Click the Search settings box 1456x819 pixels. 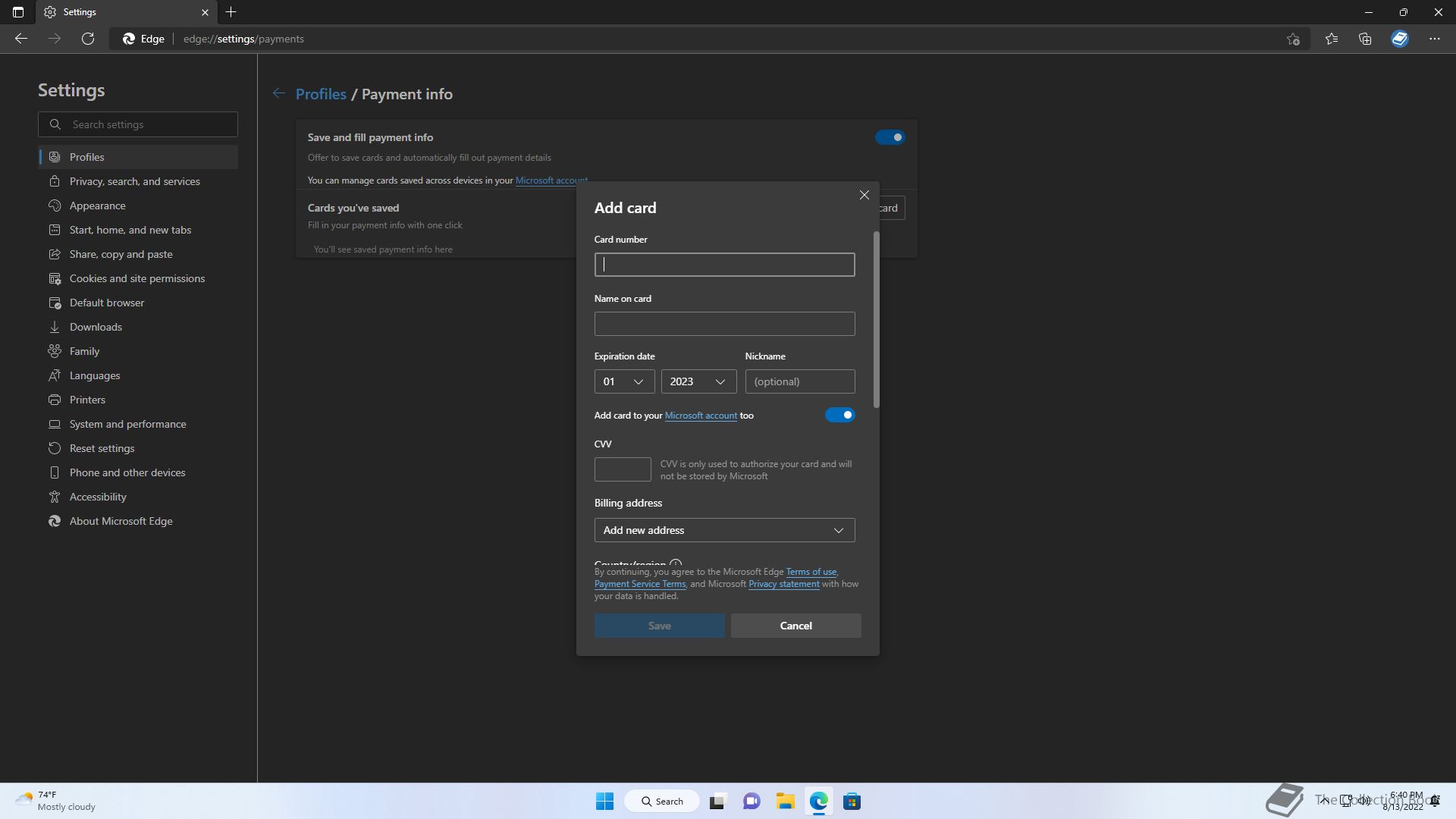point(138,124)
